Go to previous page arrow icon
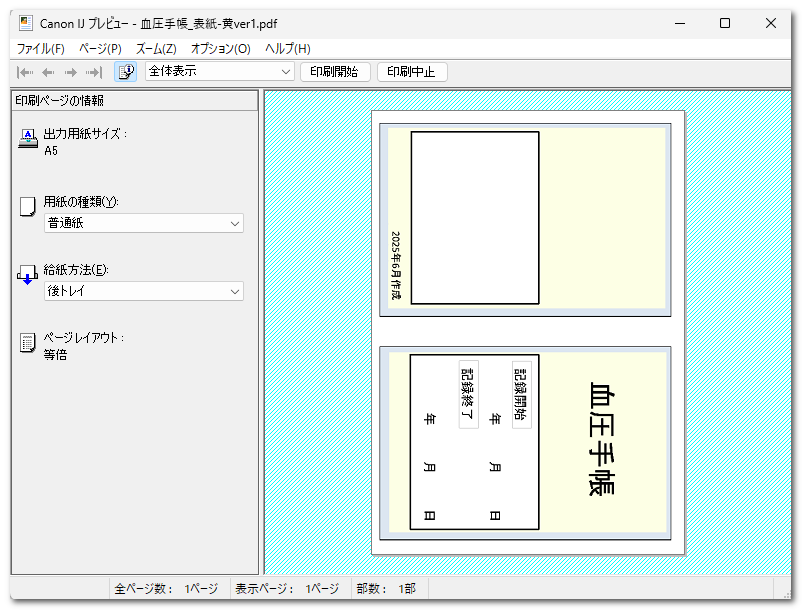 (48, 72)
